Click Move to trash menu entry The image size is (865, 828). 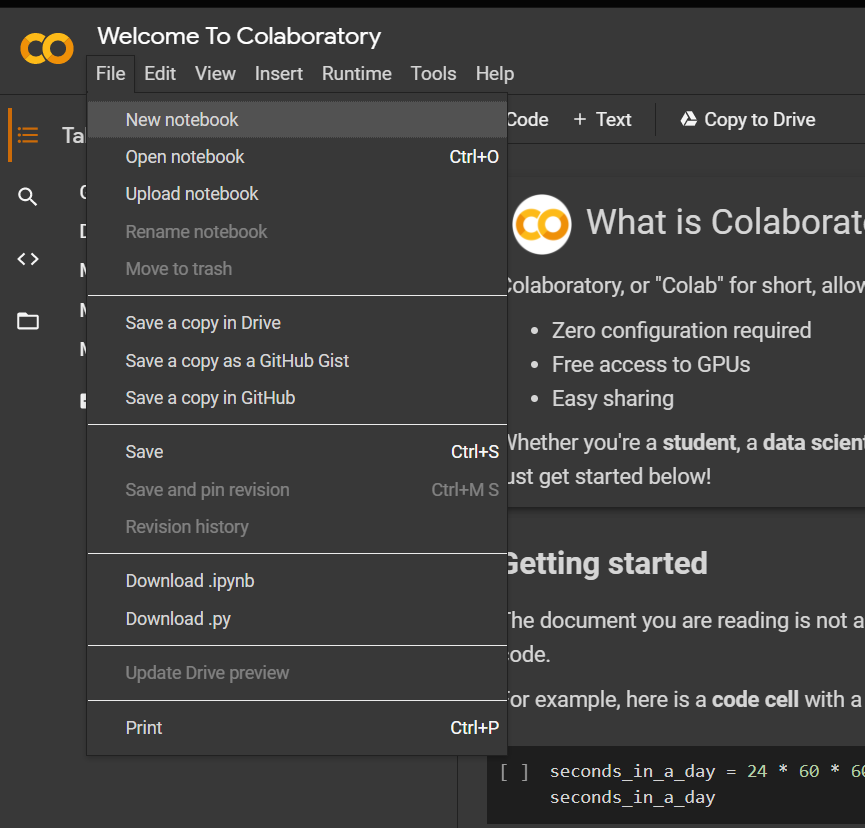297,269
